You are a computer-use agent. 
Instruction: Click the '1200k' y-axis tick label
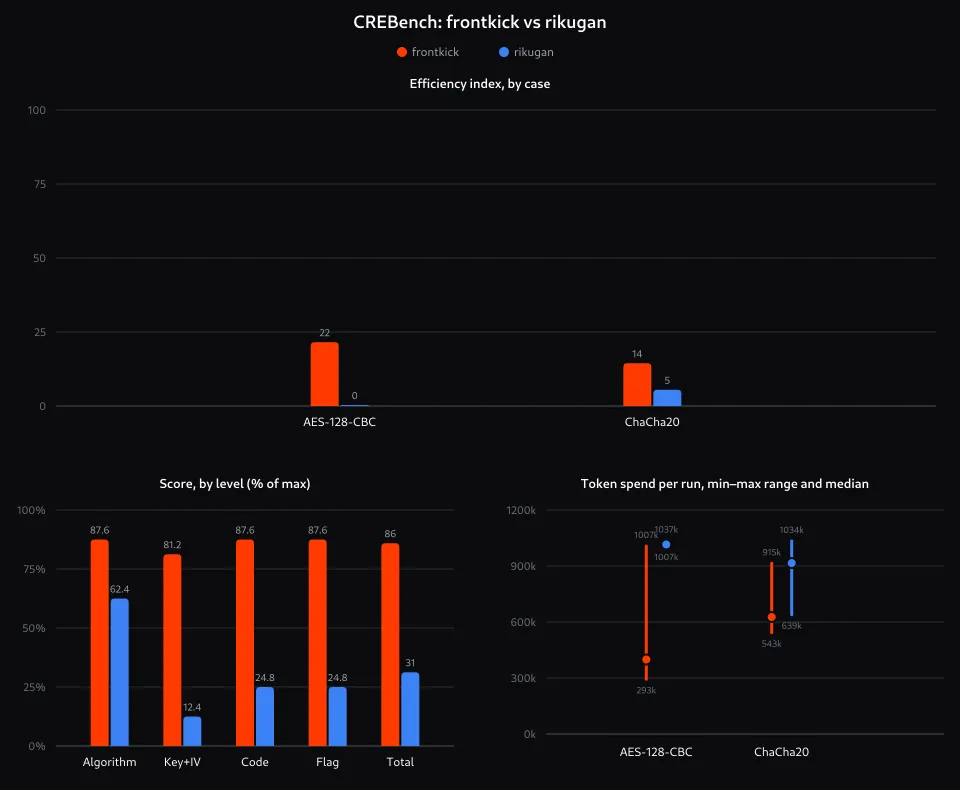[x=521, y=510]
